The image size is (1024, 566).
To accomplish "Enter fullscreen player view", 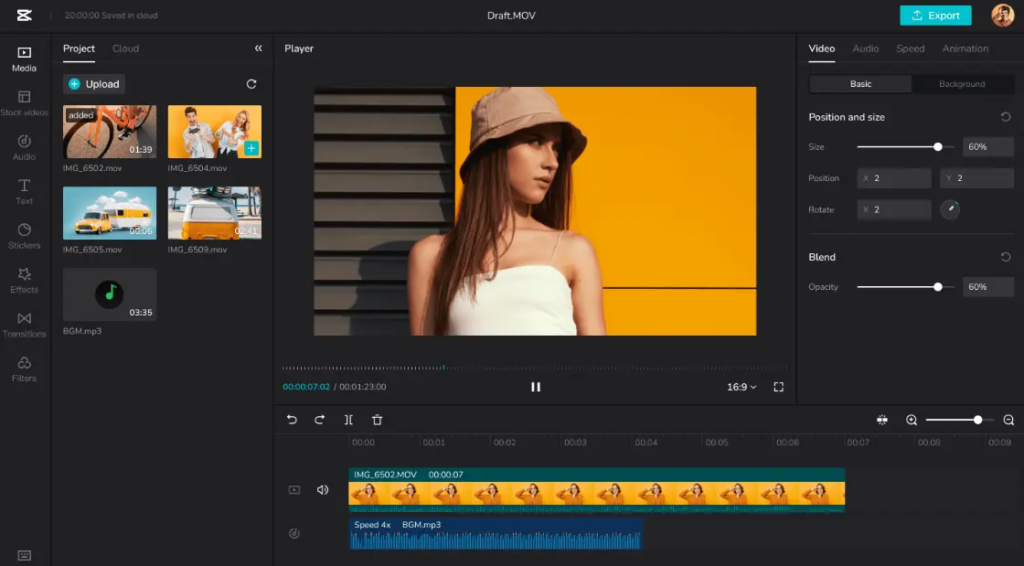I will pos(778,387).
